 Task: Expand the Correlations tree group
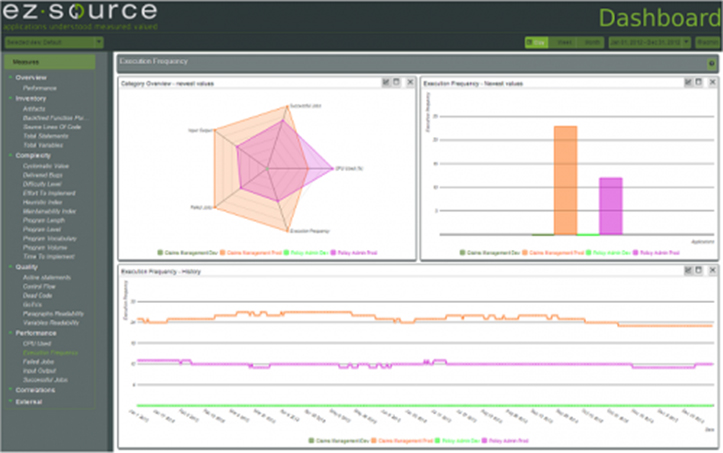point(10,390)
